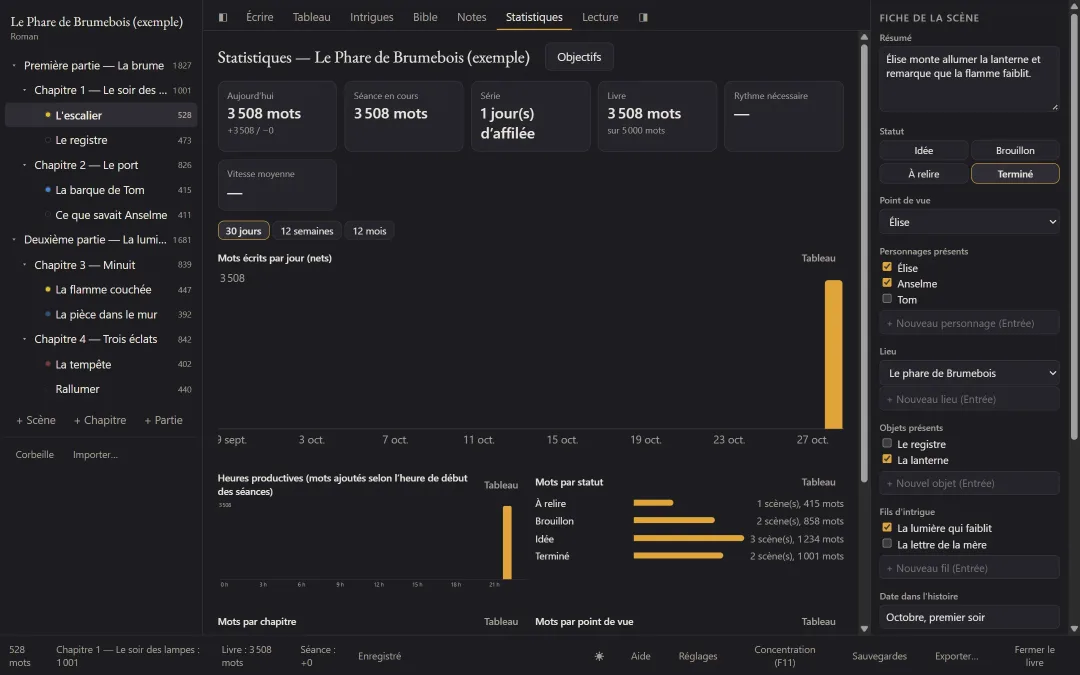
Task: Select the scene La flamme couchée
Action: click(x=103, y=290)
